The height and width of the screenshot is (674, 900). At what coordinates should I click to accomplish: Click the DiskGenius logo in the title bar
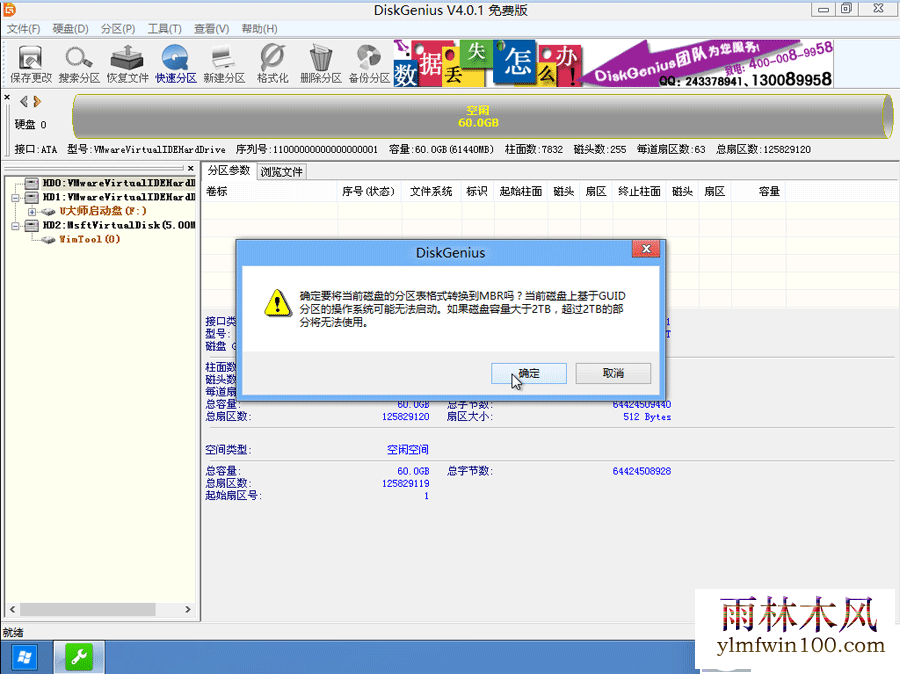click(x=10, y=9)
